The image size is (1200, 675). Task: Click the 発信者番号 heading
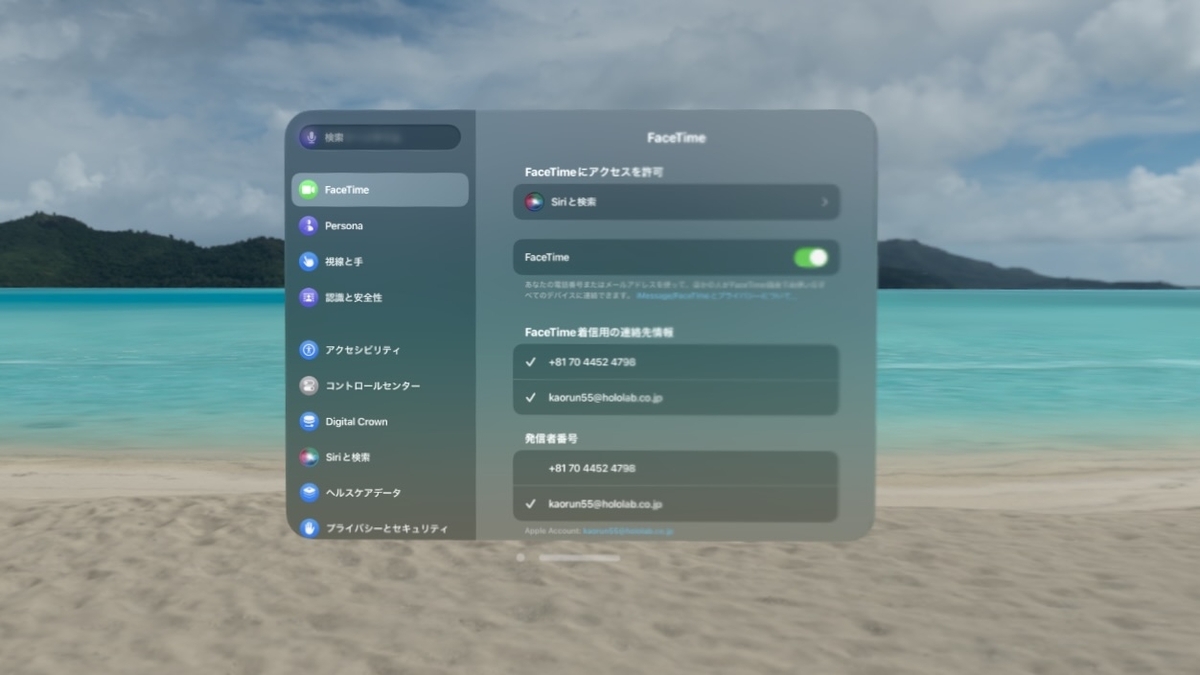click(551, 438)
